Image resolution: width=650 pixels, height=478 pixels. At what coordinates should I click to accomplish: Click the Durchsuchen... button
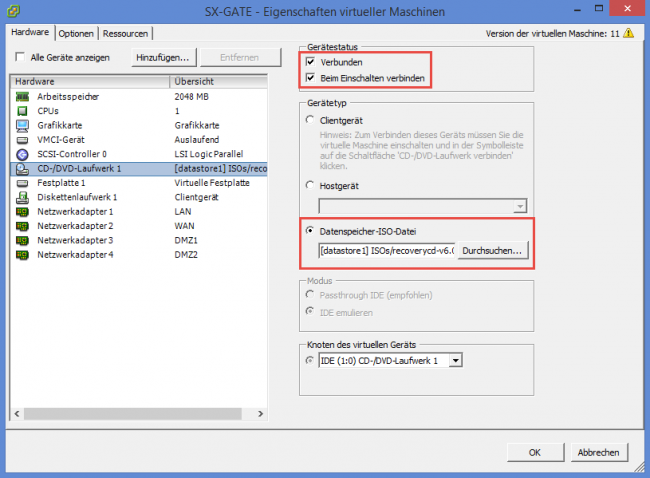(x=491, y=251)
